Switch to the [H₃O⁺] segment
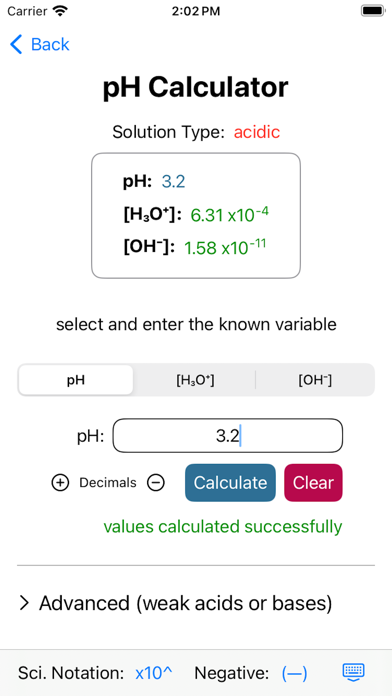 [195, 380]
